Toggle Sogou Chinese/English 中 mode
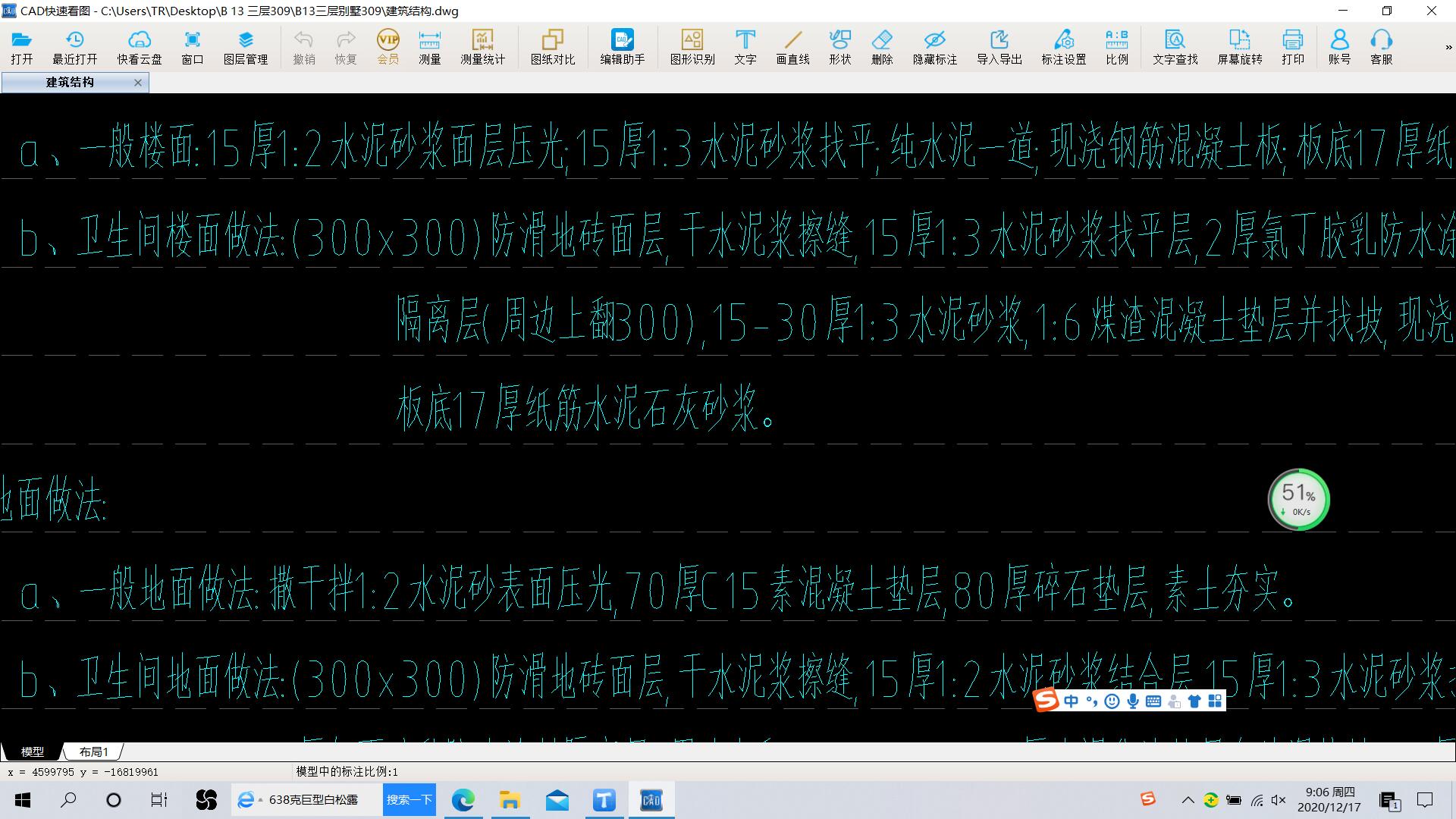 coord(1071,701)
